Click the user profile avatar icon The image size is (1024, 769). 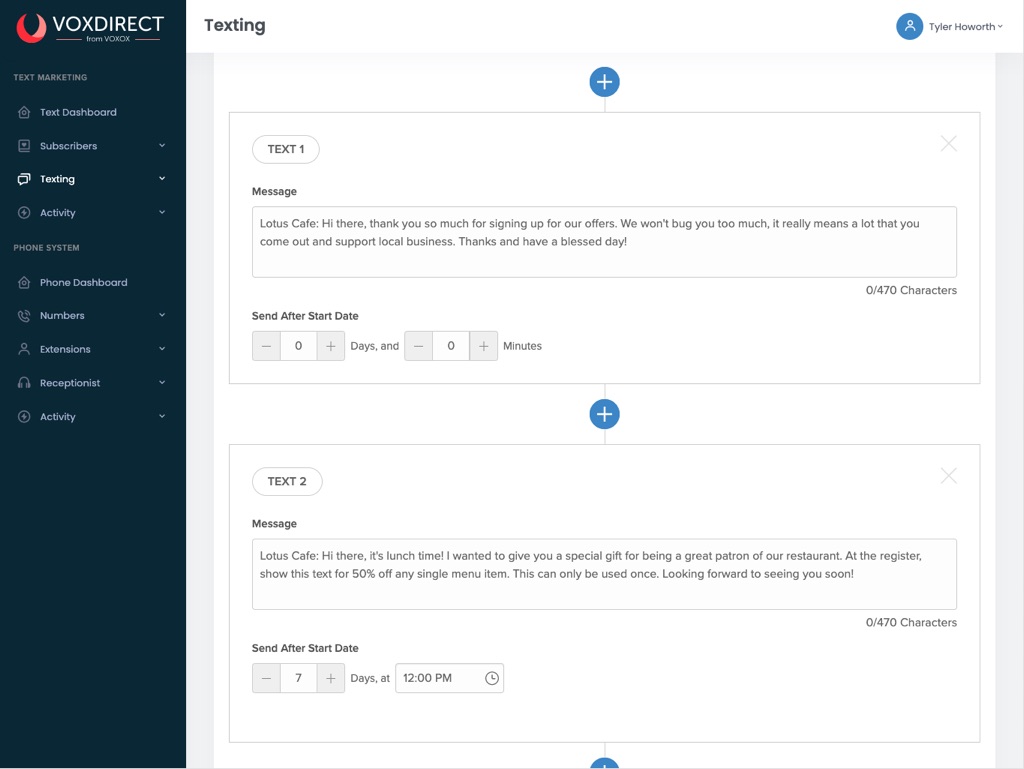(909, 27)
